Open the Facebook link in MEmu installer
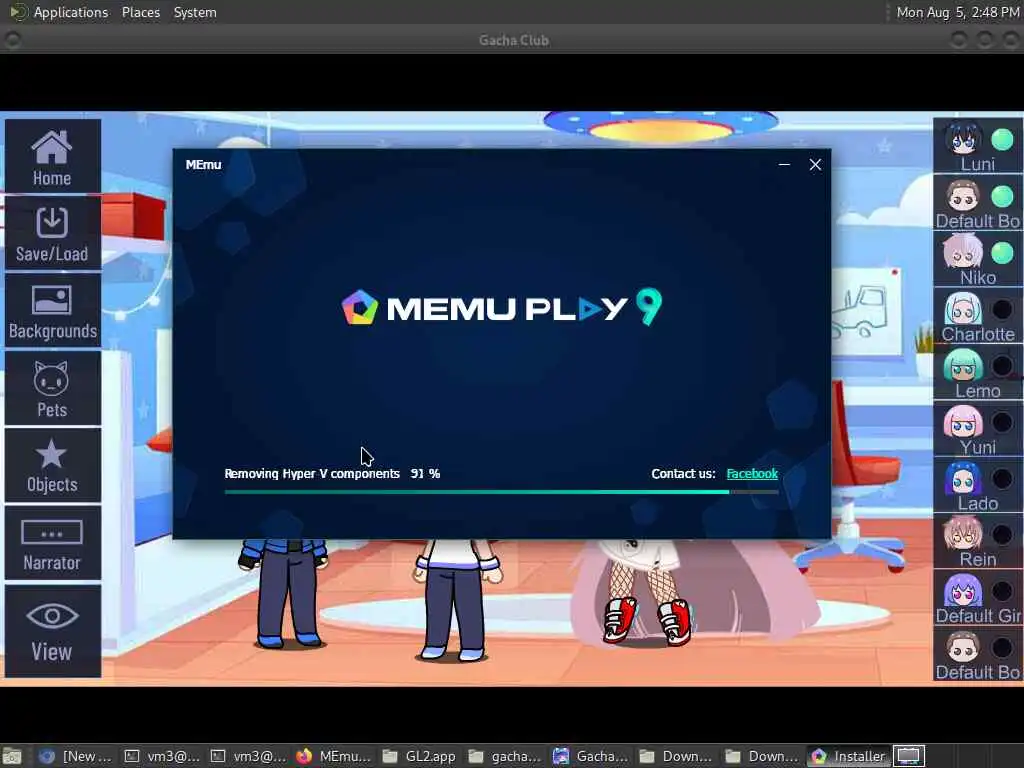 coord(752,473)
